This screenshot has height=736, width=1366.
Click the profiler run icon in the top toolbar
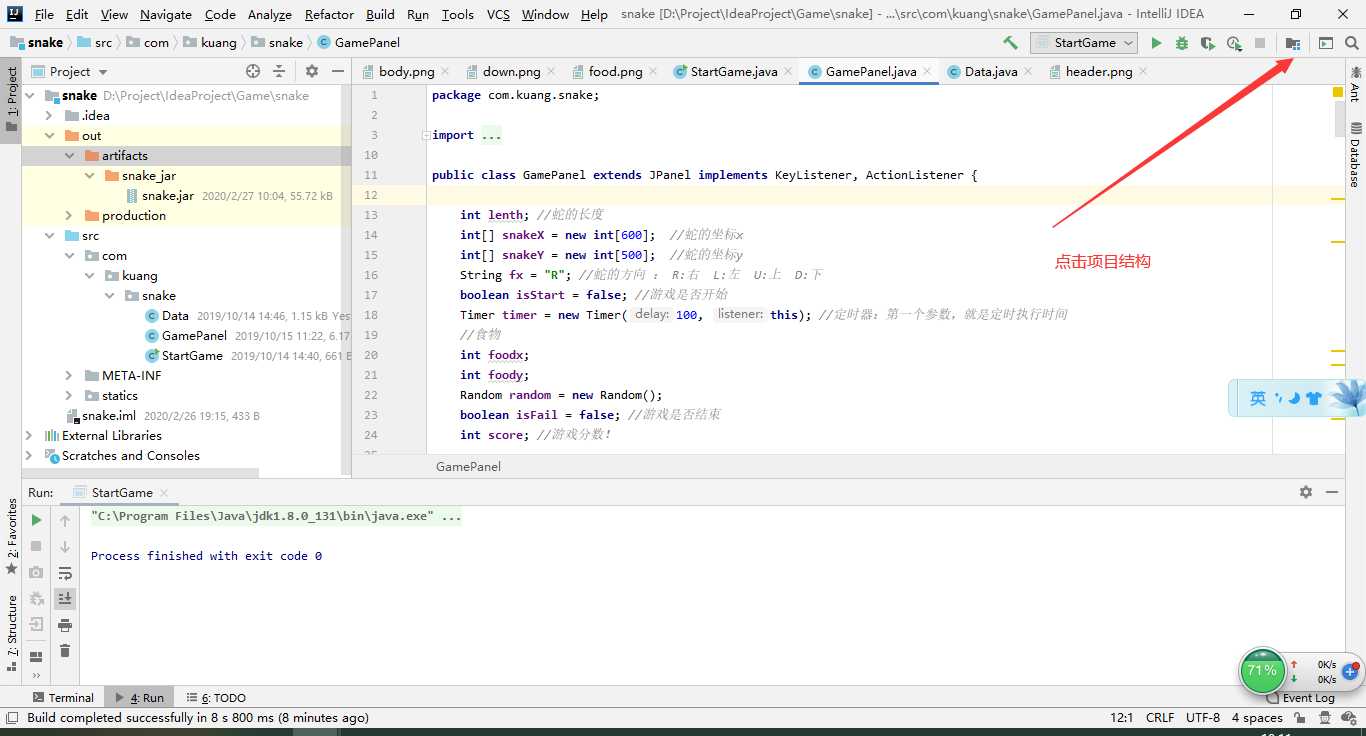[x=1234, y=43]
